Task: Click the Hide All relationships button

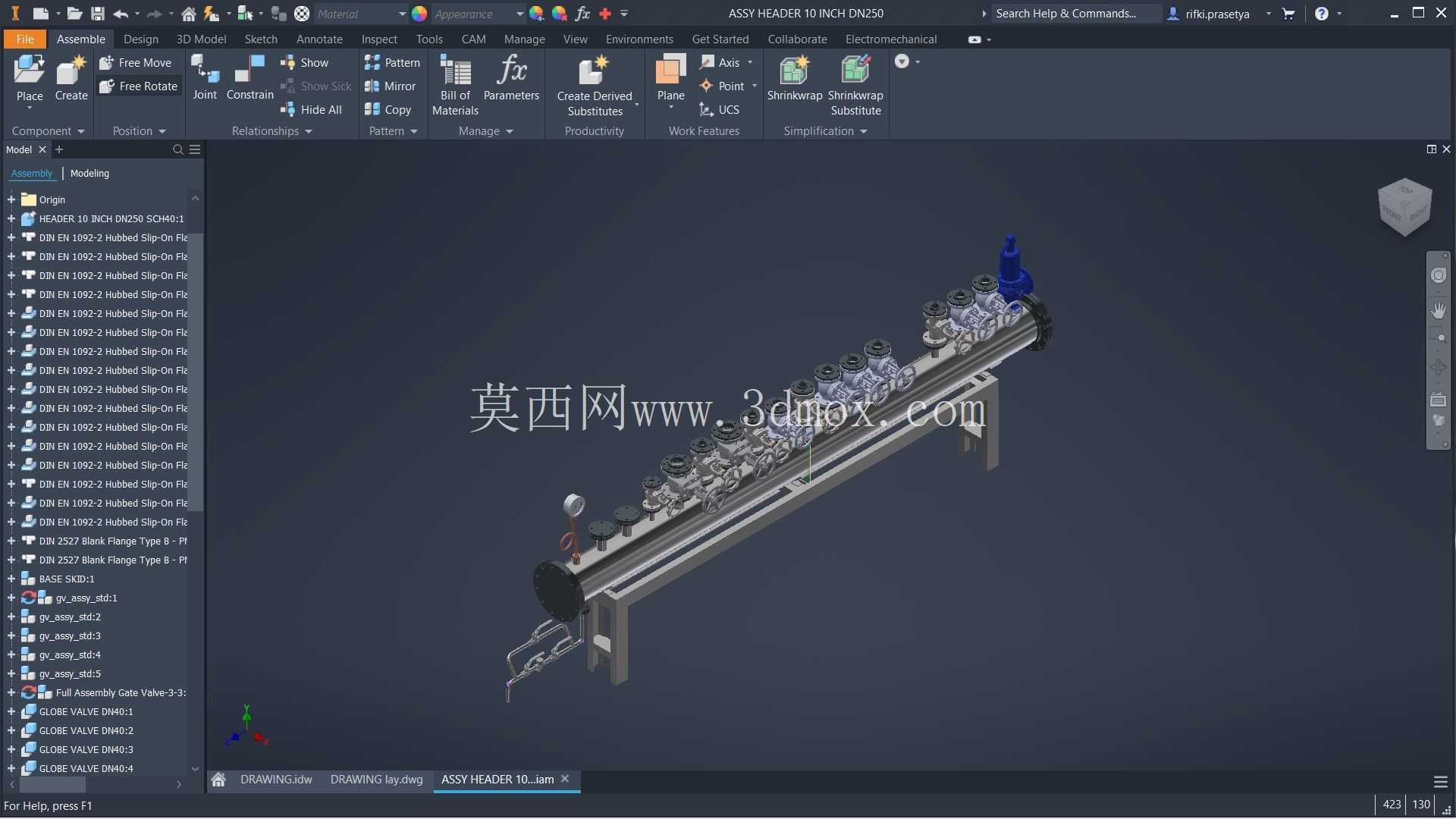Action: tap(312, 110)
